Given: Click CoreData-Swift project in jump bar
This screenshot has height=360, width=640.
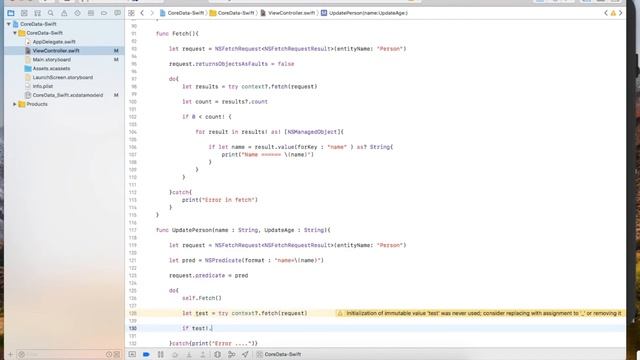Looking at the screenshot, I should 182,13.
